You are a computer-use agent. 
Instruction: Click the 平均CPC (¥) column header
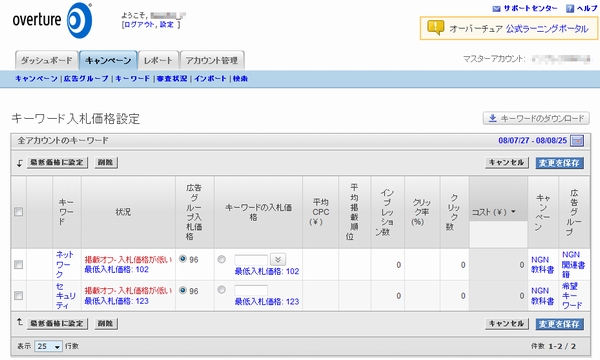tap(321, 212)
